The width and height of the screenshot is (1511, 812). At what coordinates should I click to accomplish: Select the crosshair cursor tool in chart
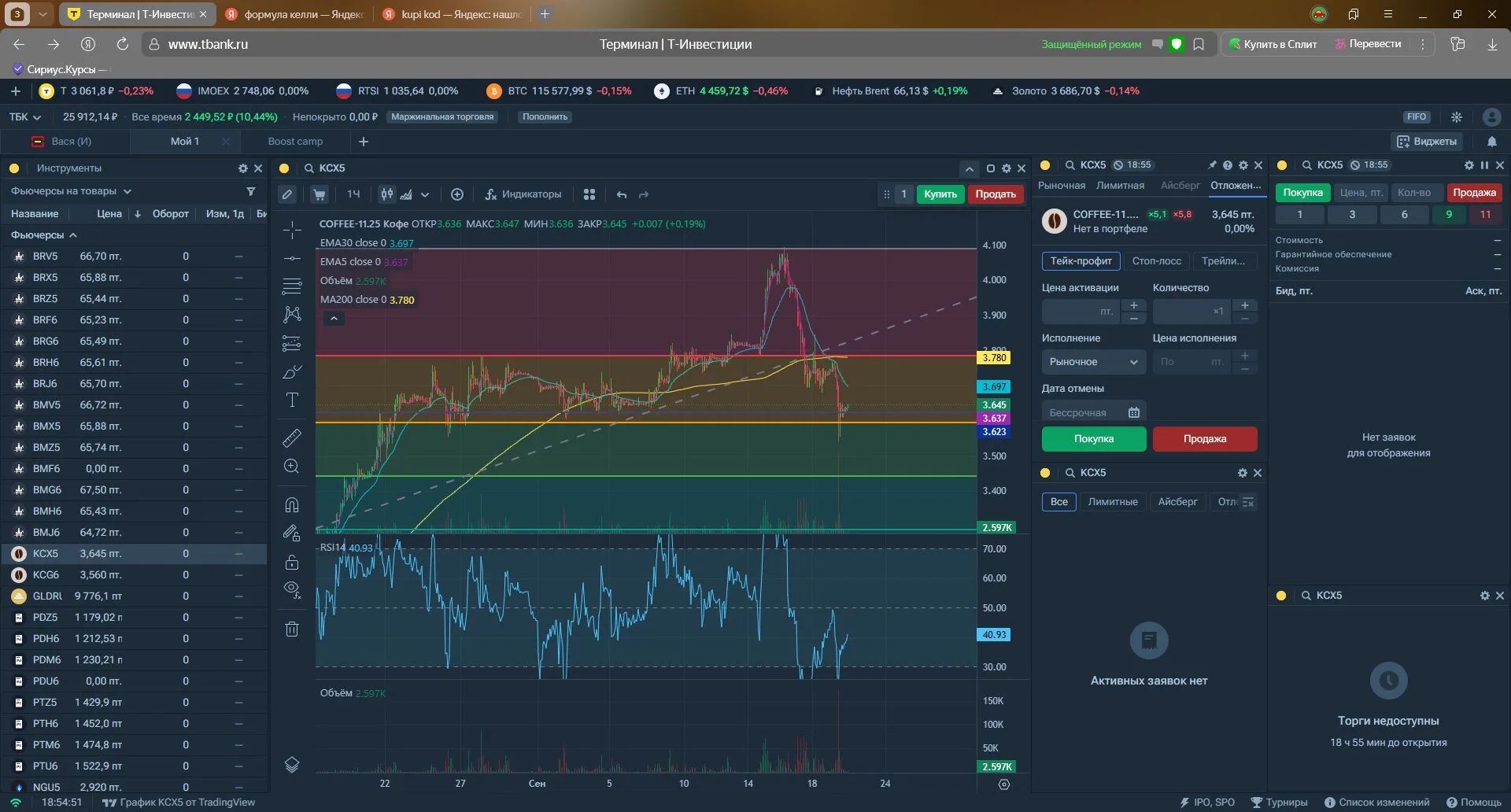pos(292,230)
